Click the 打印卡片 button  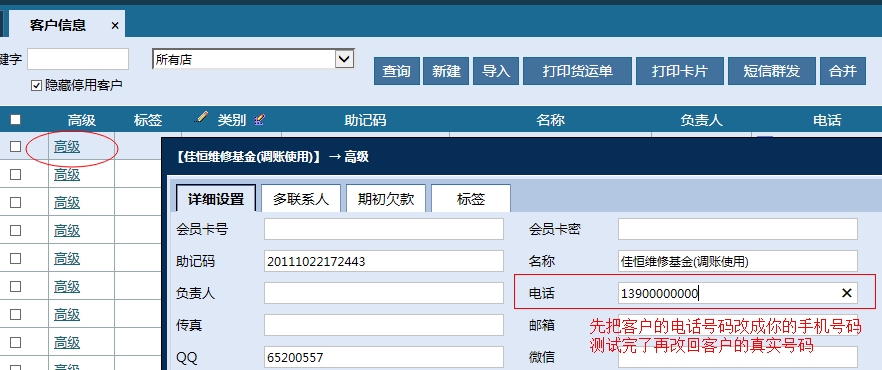pos(680,71)
